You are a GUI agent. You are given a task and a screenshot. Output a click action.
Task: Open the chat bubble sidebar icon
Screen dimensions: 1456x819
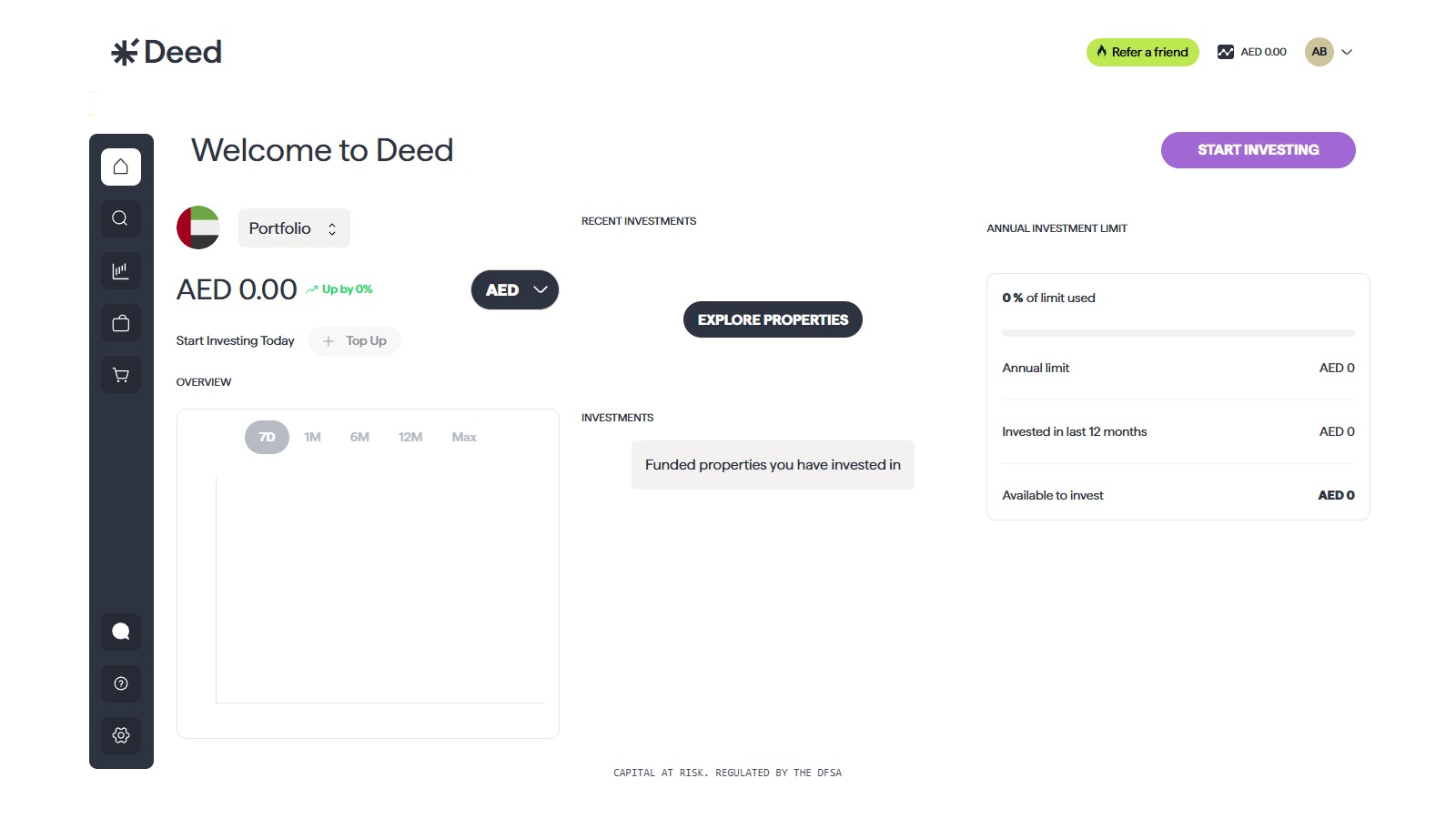(x=121, y=632)
